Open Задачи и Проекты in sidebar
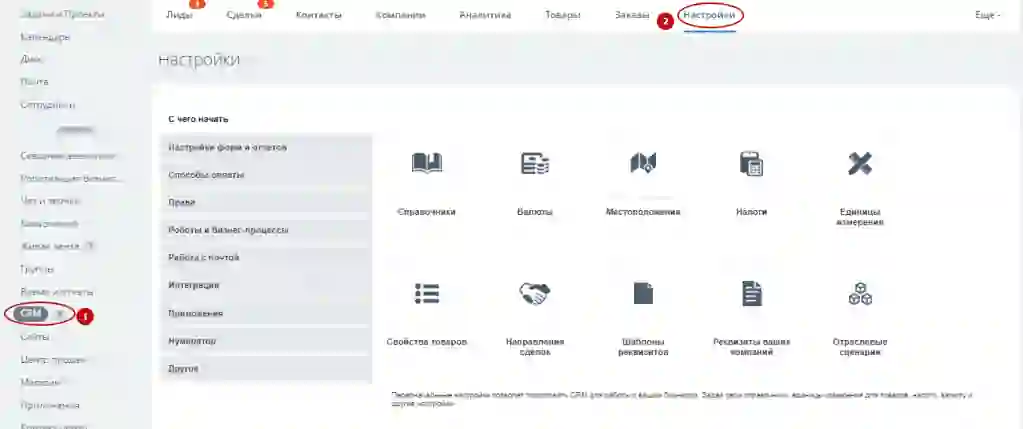The image size is (1023, 429). 63,14
